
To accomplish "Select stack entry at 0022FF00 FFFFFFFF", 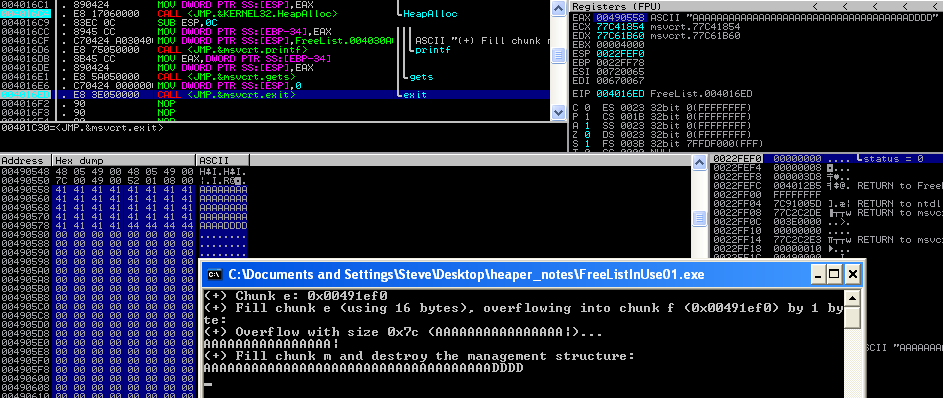I will [827, 195].
